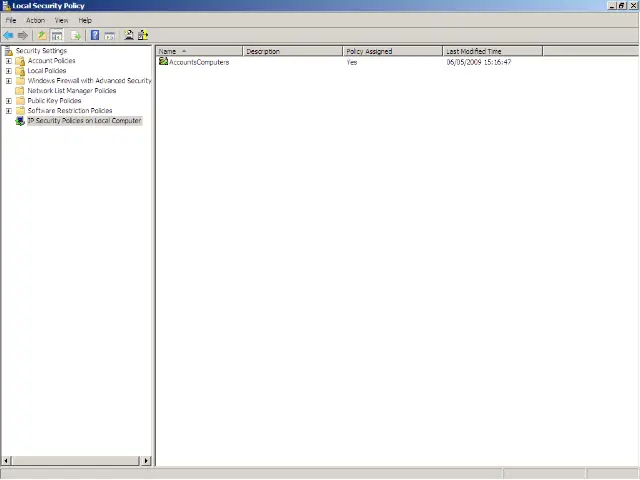Viewport: 640px width, 480px height.
Task: Toggle the Show/Hide Action Pane icon
Action: [109, 36]
